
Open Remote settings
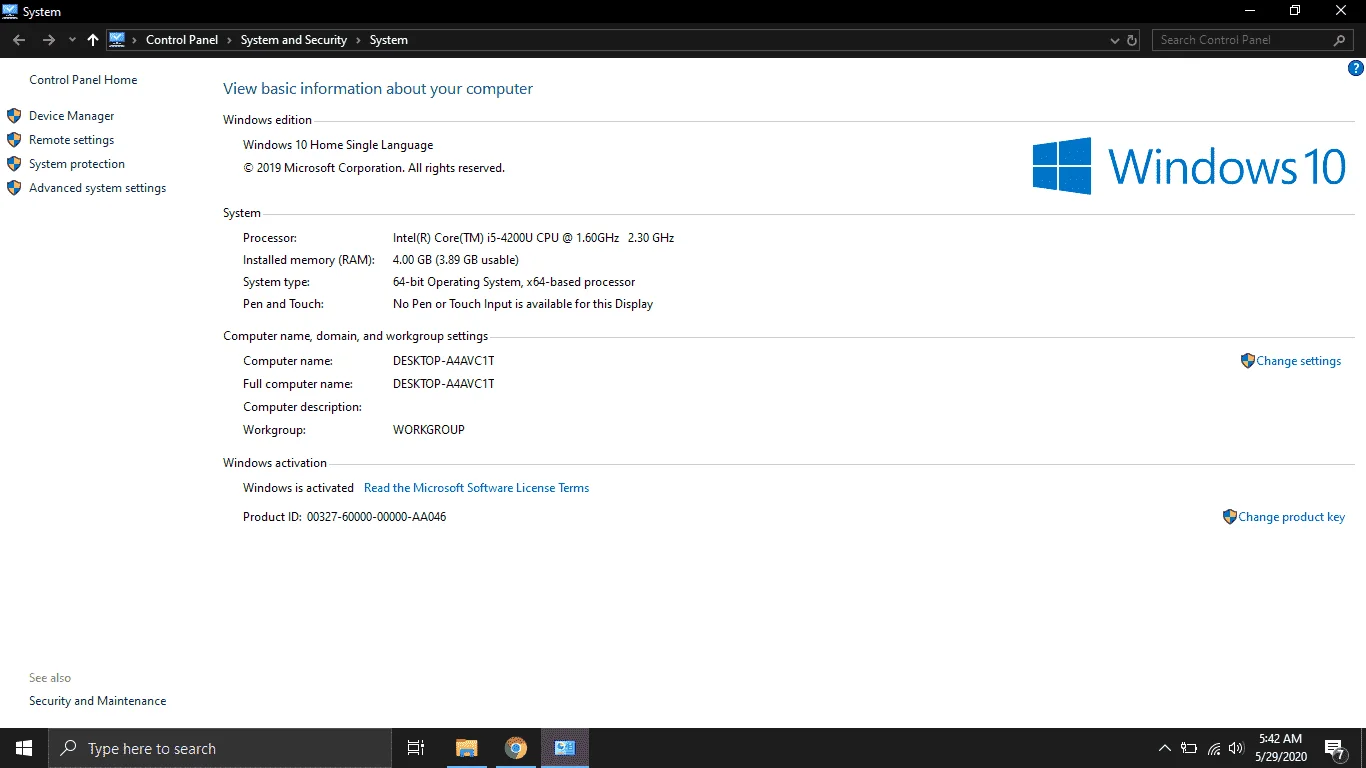click(x=71, y=140)
